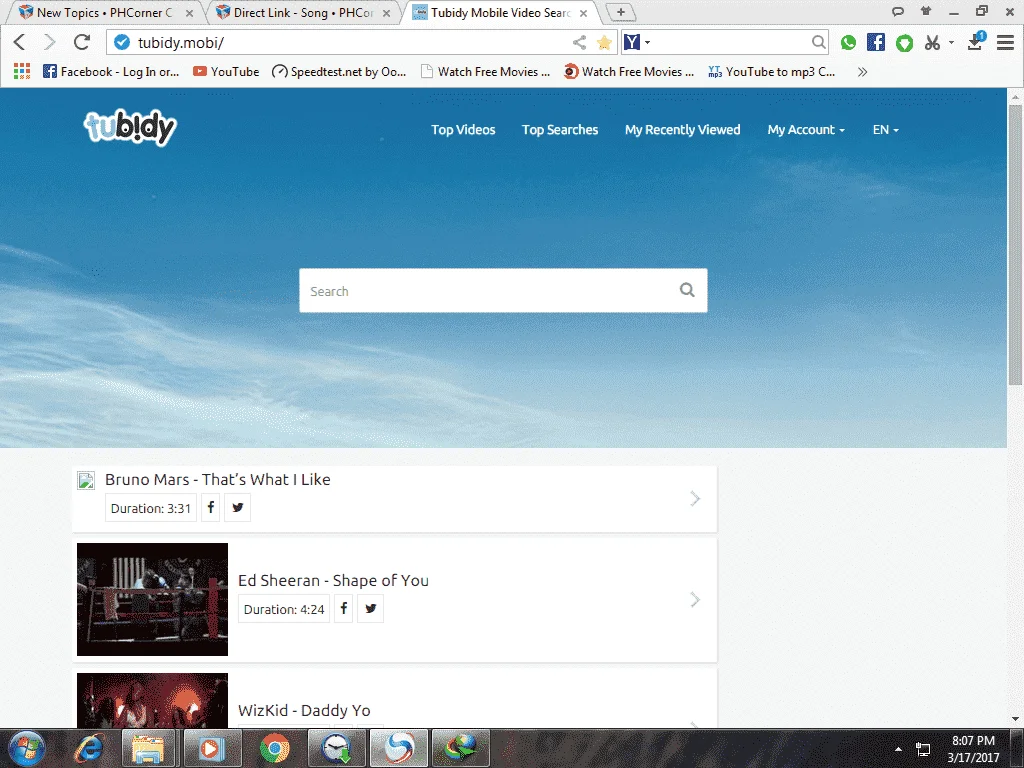The width and height of the screenshot is (1024, 768).
Task: Click the share icon in address bar
Action: point(579,42)
